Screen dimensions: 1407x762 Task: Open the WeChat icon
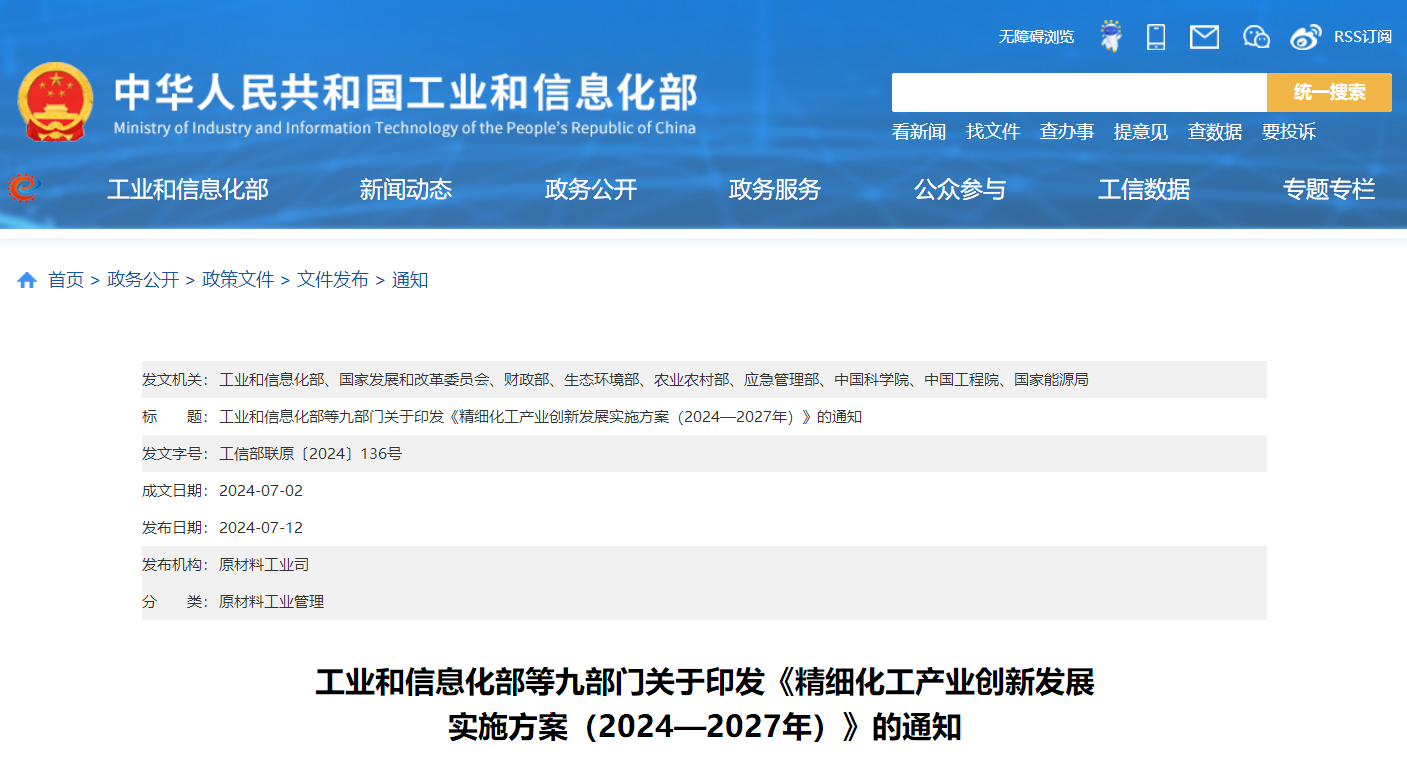pos(1256,37)
